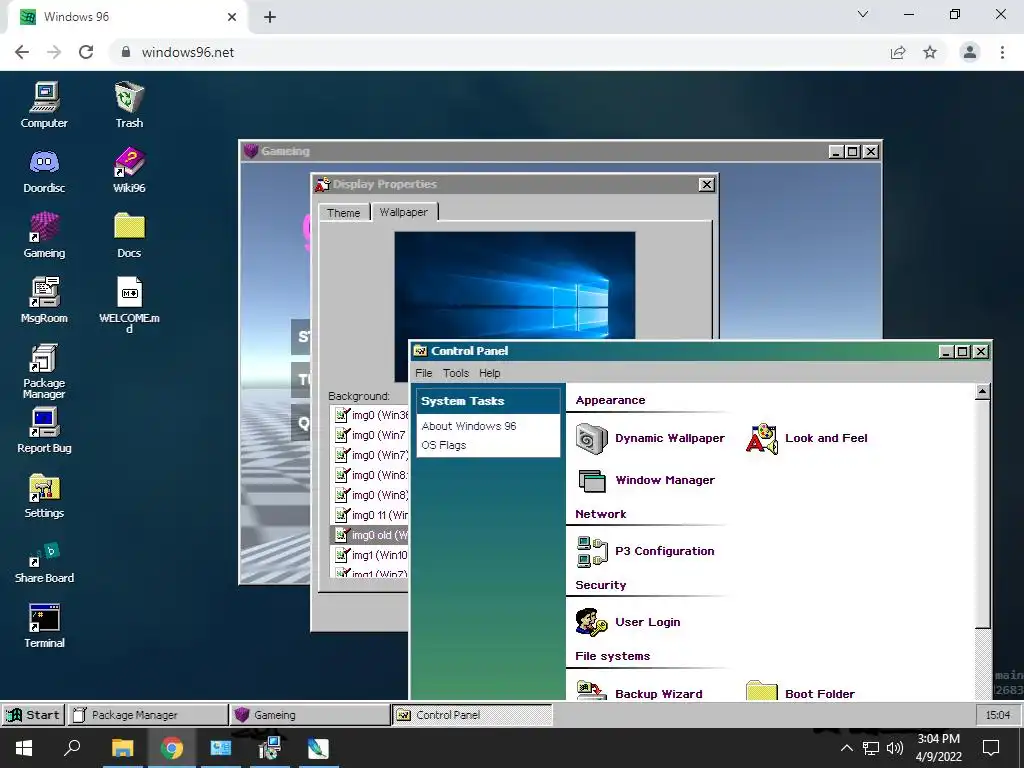Open Chrome three-dot menu
This screenshot has height=768, width=1024.
coord(1002,52)
